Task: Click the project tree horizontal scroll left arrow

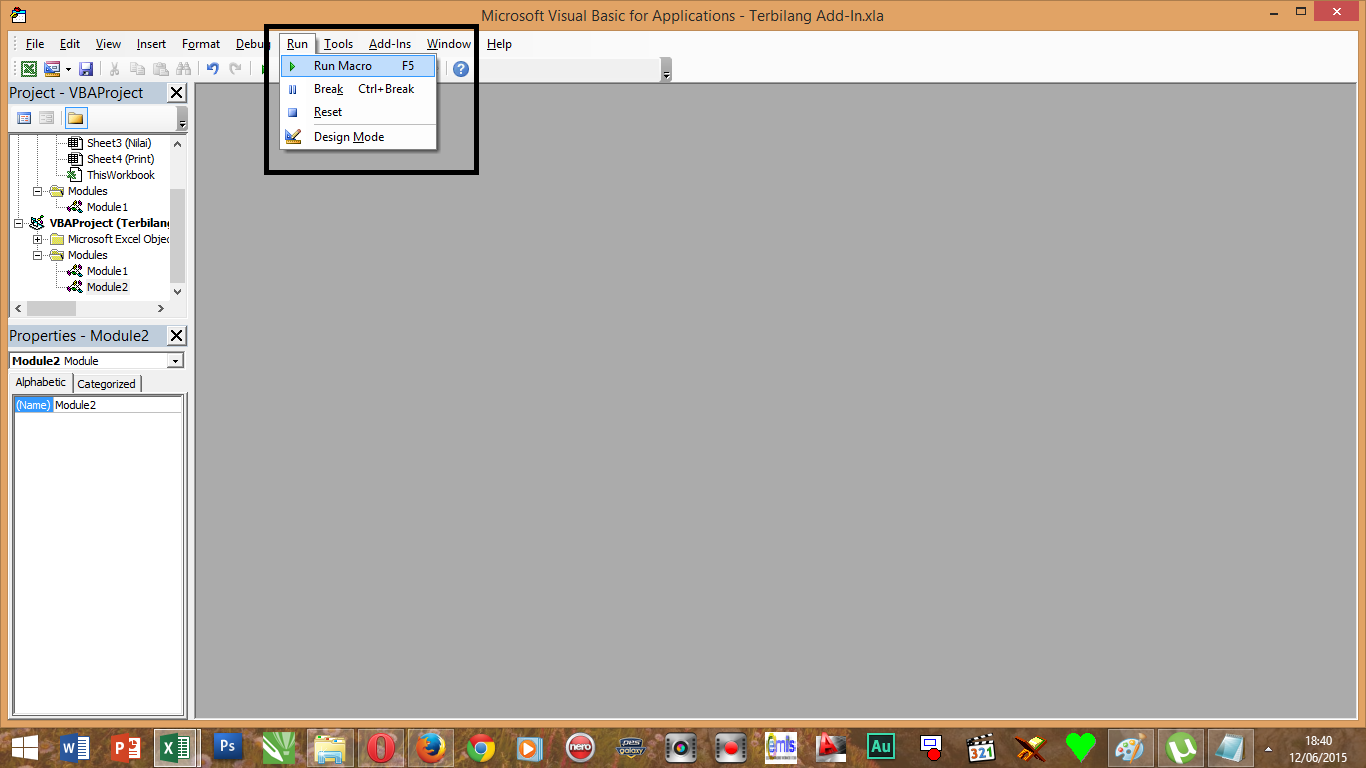Action: pyautogui.click(x=18, y=309)
